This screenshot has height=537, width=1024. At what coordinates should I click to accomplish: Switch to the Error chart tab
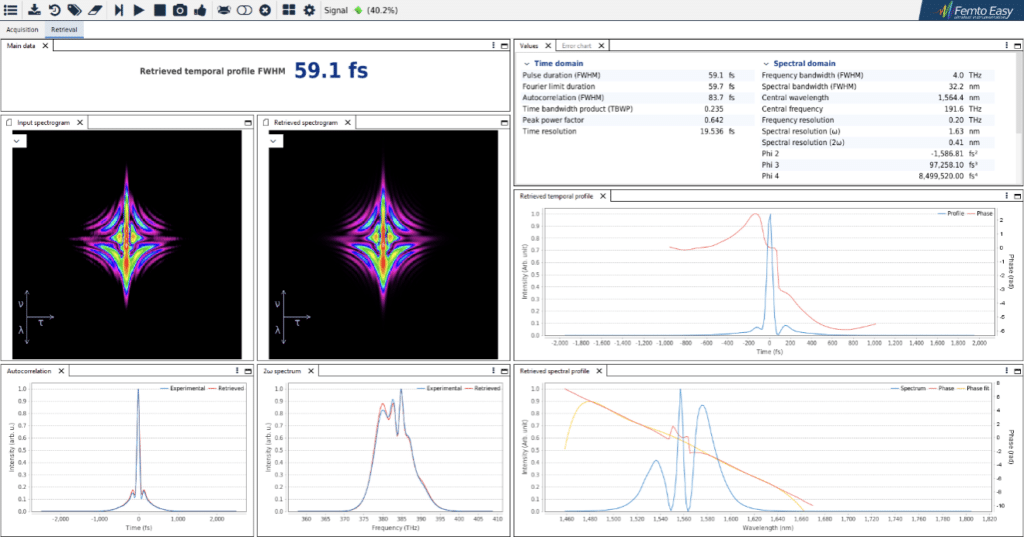pos(576,46)
